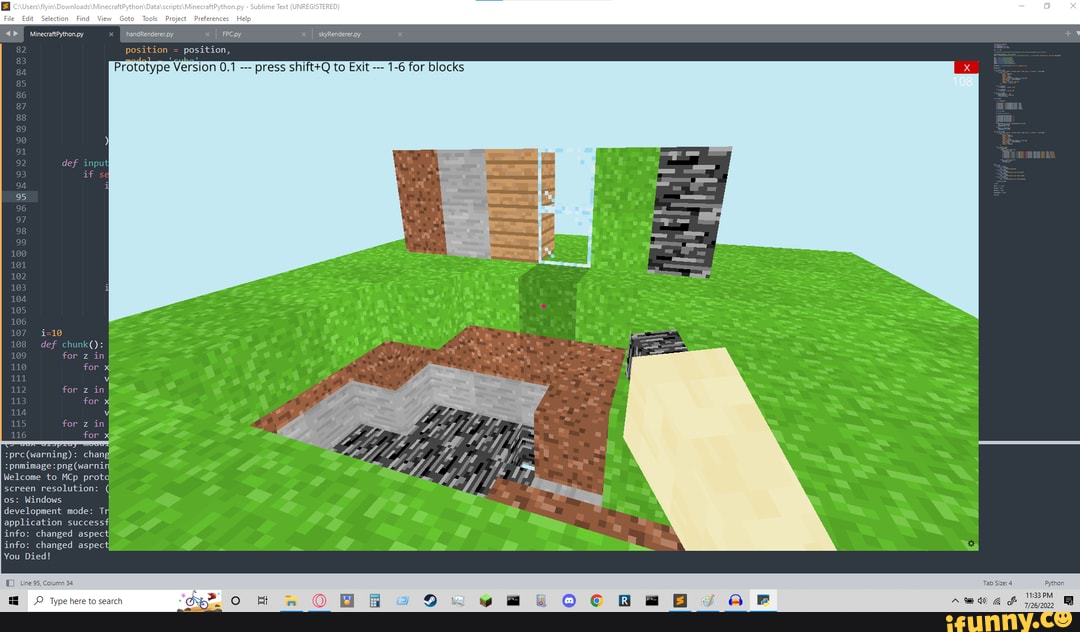This screenshot has height=632, width=1080.
Task: Open Opera browser from taskbar
Action: [319, 601]
